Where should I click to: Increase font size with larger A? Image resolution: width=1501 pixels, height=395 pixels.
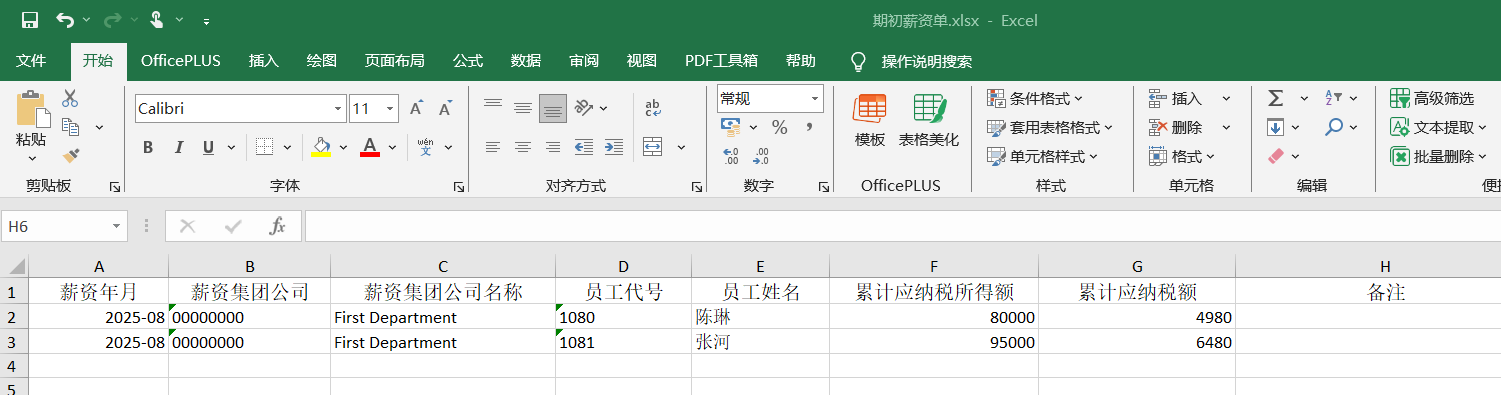417,108
